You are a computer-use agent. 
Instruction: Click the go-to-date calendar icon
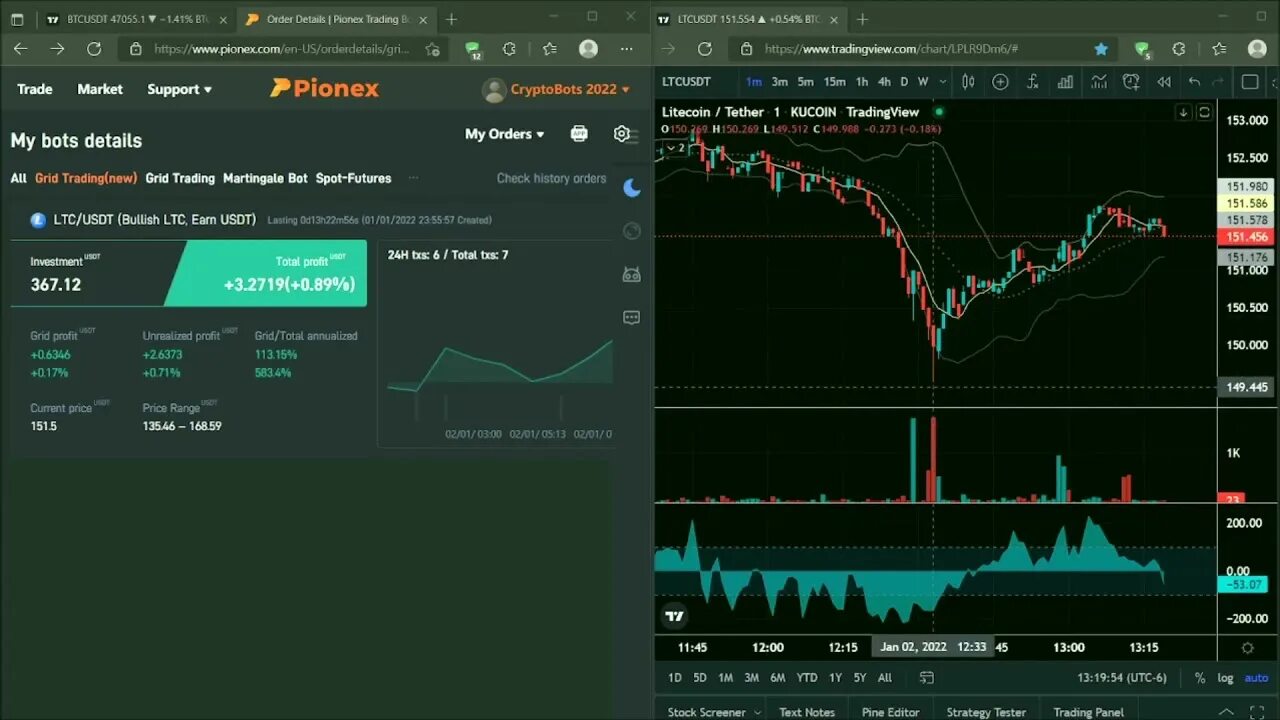pyautogui.click(x=927, y=678)
